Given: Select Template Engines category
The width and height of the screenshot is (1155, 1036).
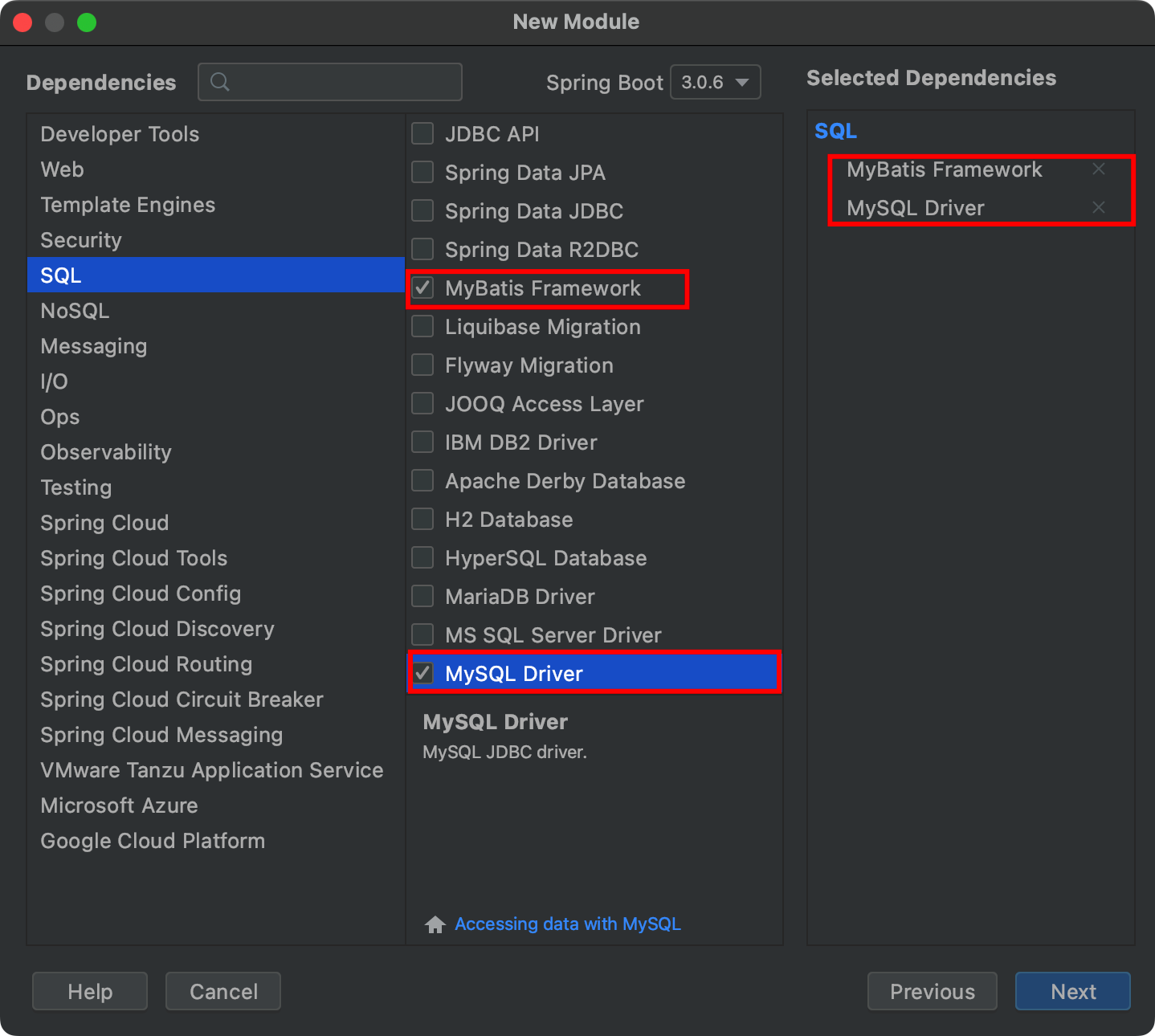Looking at the screenshot, I should pyautogui.click(x=215, y=205).
